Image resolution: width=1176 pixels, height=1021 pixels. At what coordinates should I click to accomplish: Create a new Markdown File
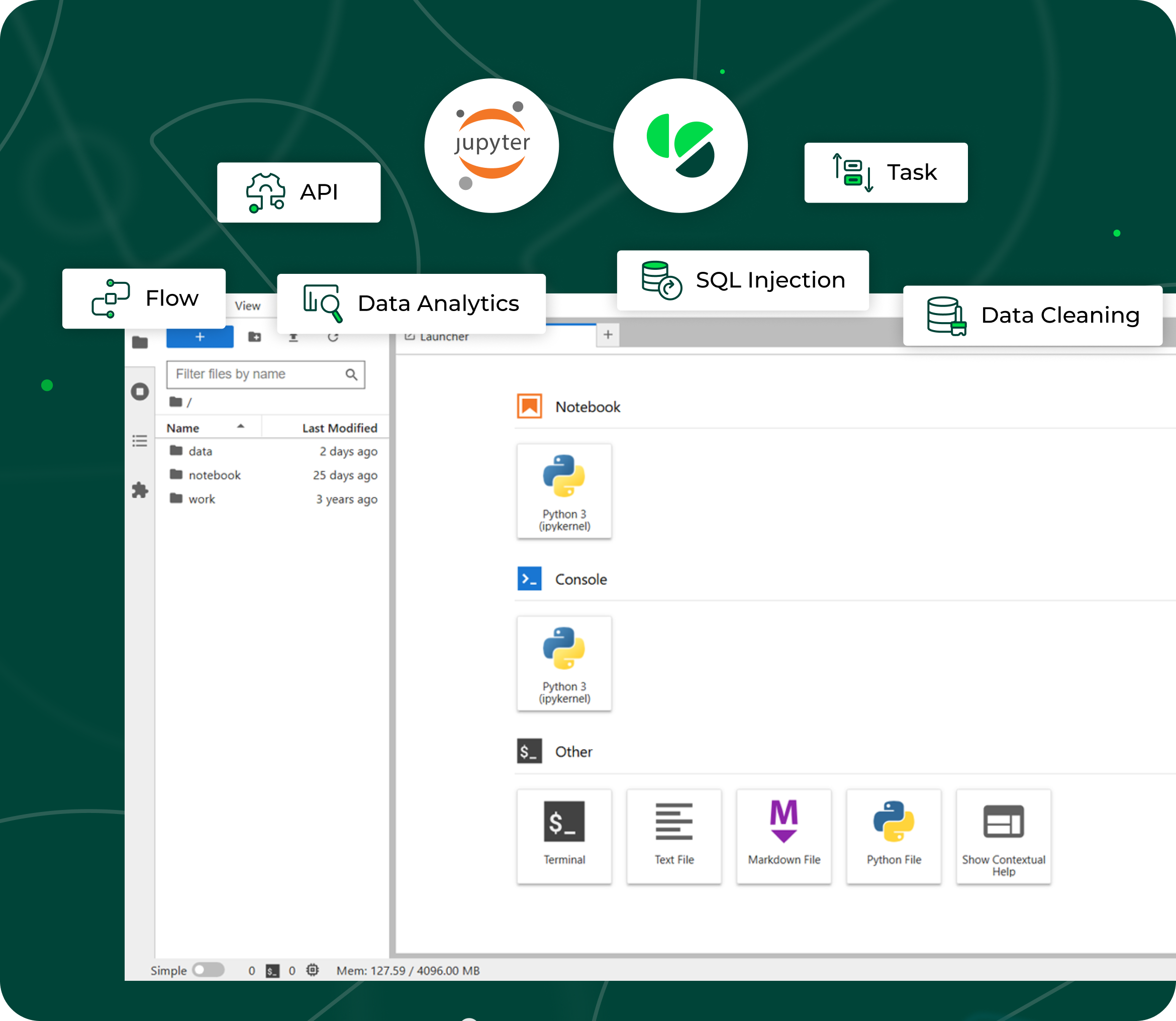(x=784, y=837)
